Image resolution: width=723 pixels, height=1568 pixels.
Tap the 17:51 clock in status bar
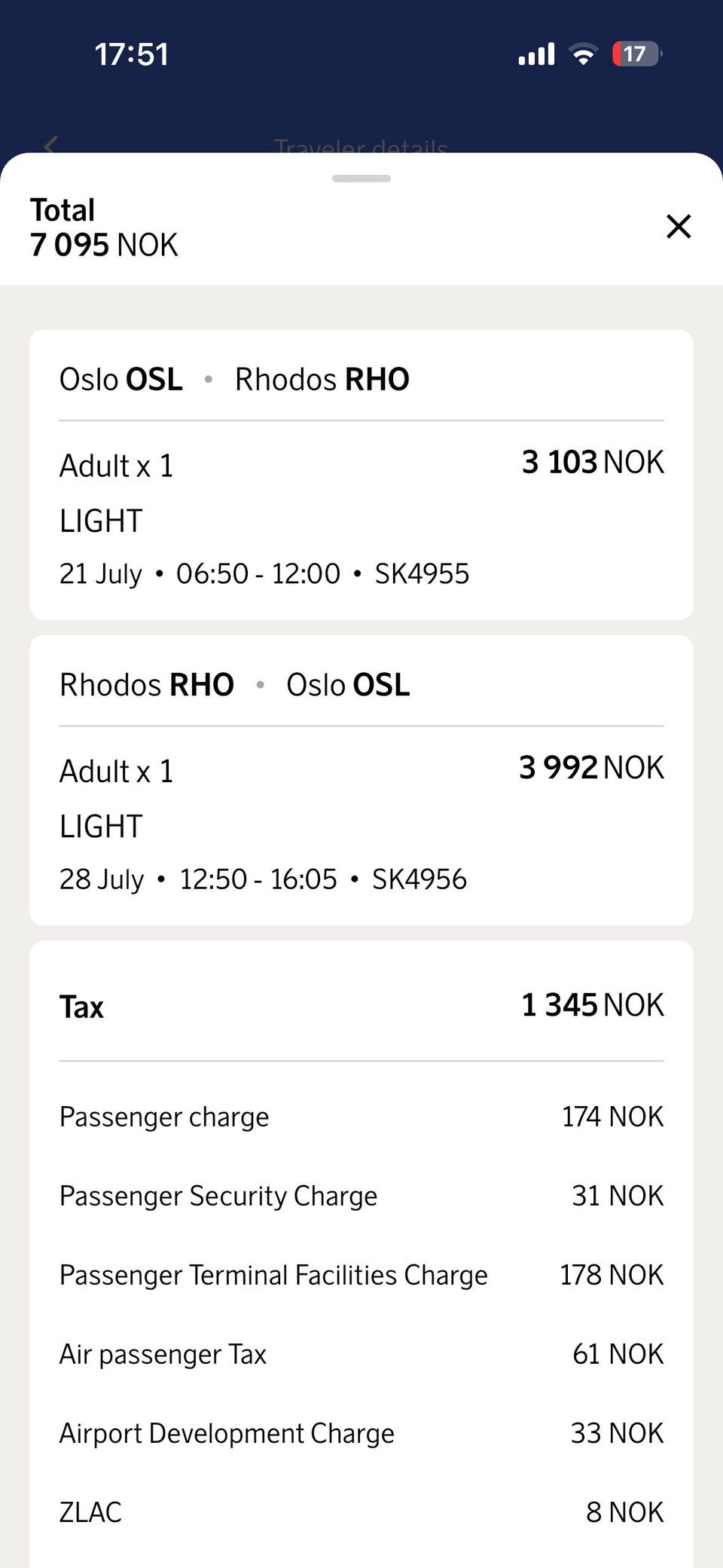[132, 54]
